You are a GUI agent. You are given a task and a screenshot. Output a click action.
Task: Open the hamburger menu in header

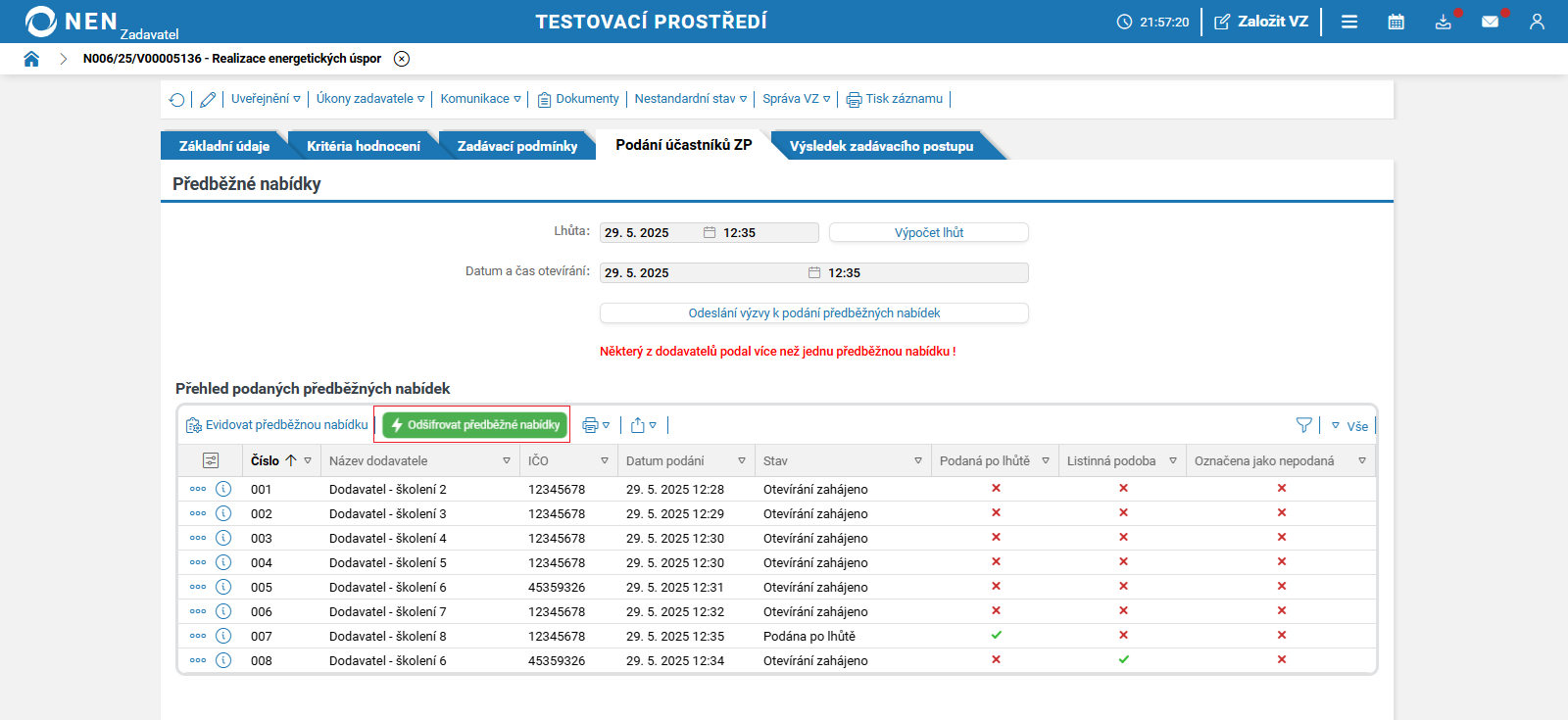[1349, 22]
